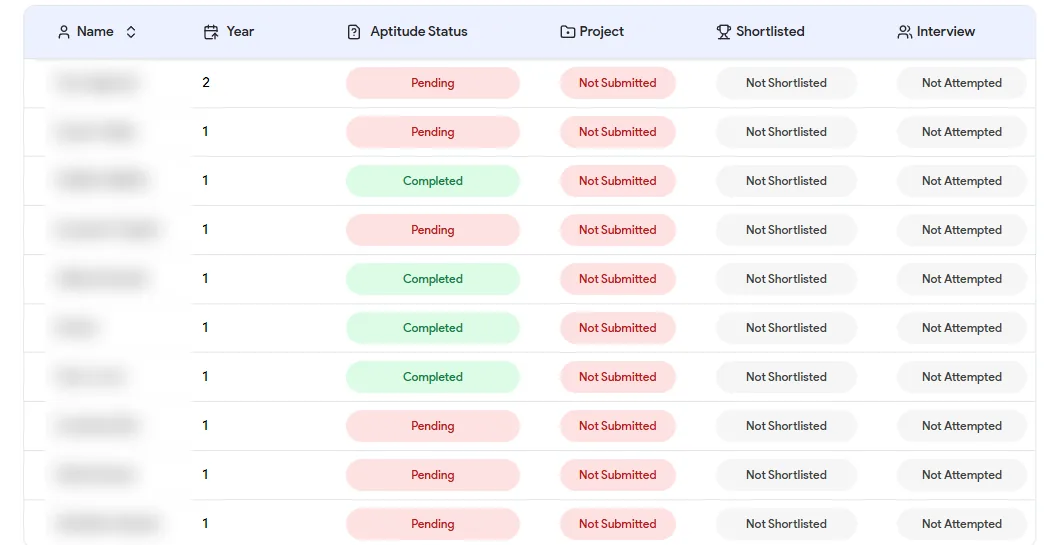Click the trophy icon beside Shortlisted header

(x=723, y=32)
